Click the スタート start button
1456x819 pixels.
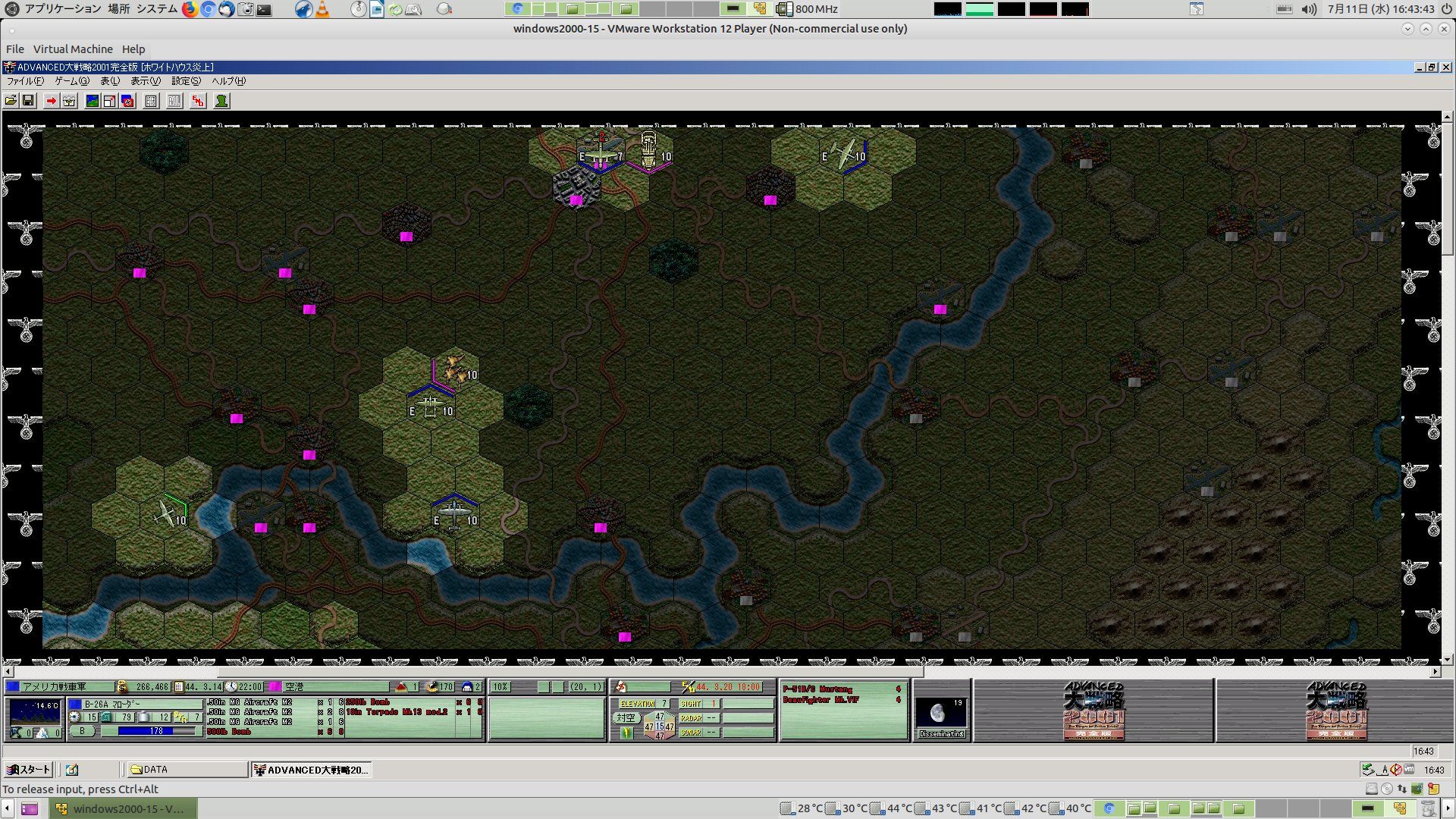28,770
